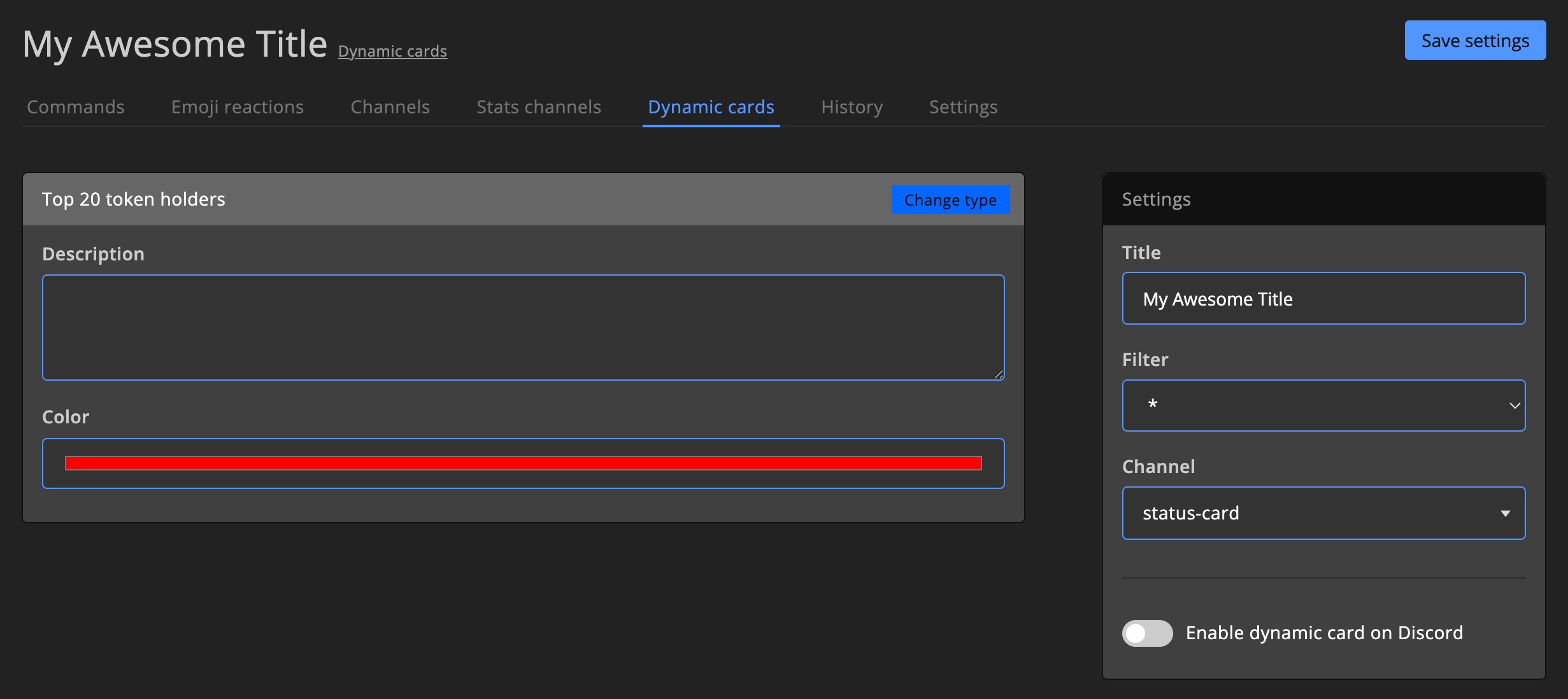This screenshot has width=1568, height=699.
Task: Open the Channels tab
Action: tap(390, 107)
